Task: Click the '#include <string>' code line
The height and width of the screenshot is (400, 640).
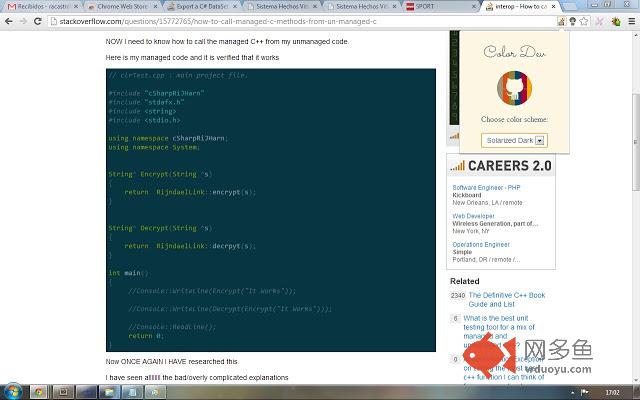Action: point(142,111)
